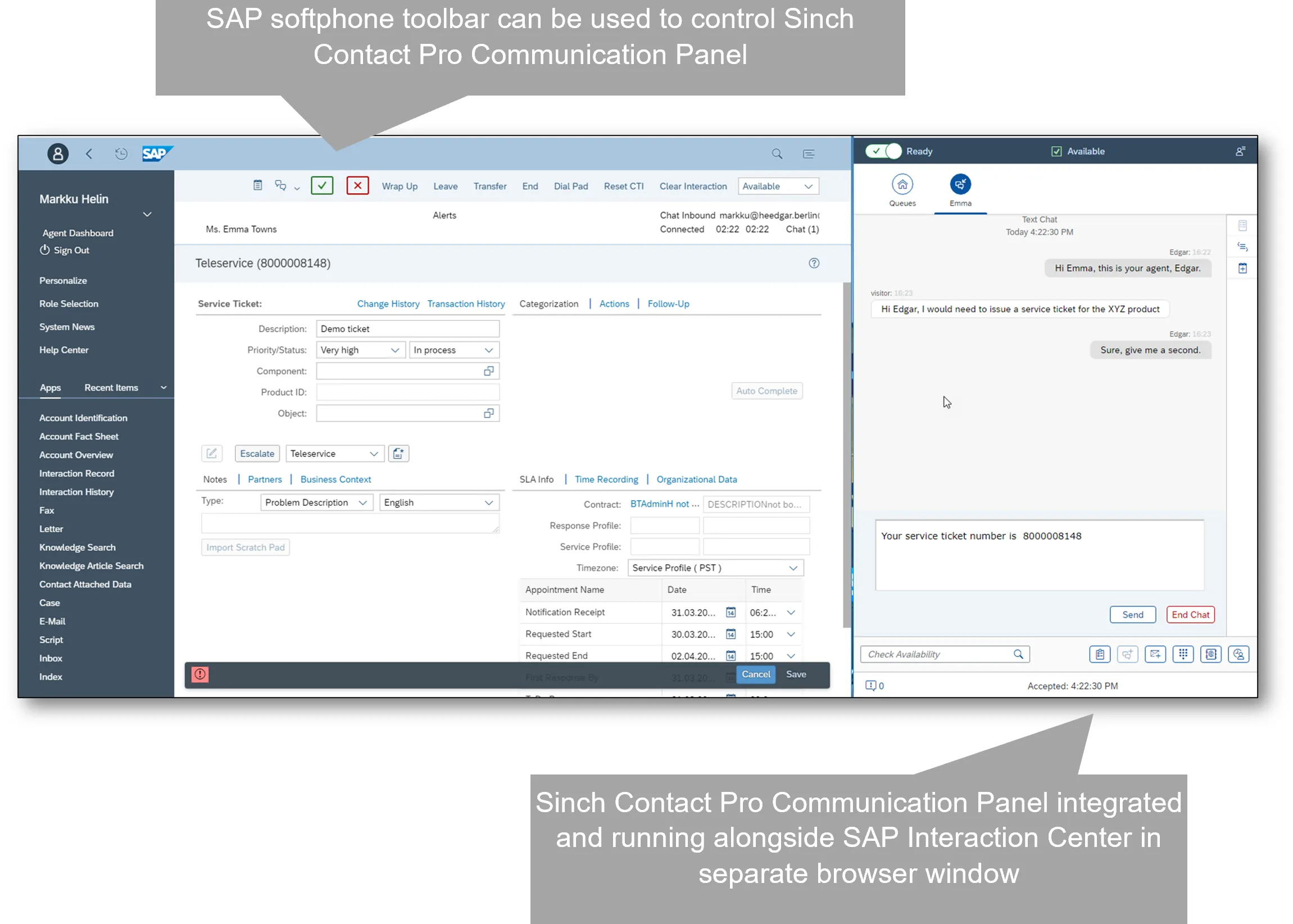Screen dimensions: 1293x924
Task: Go back with the back arrow
Action: [89, 153]
